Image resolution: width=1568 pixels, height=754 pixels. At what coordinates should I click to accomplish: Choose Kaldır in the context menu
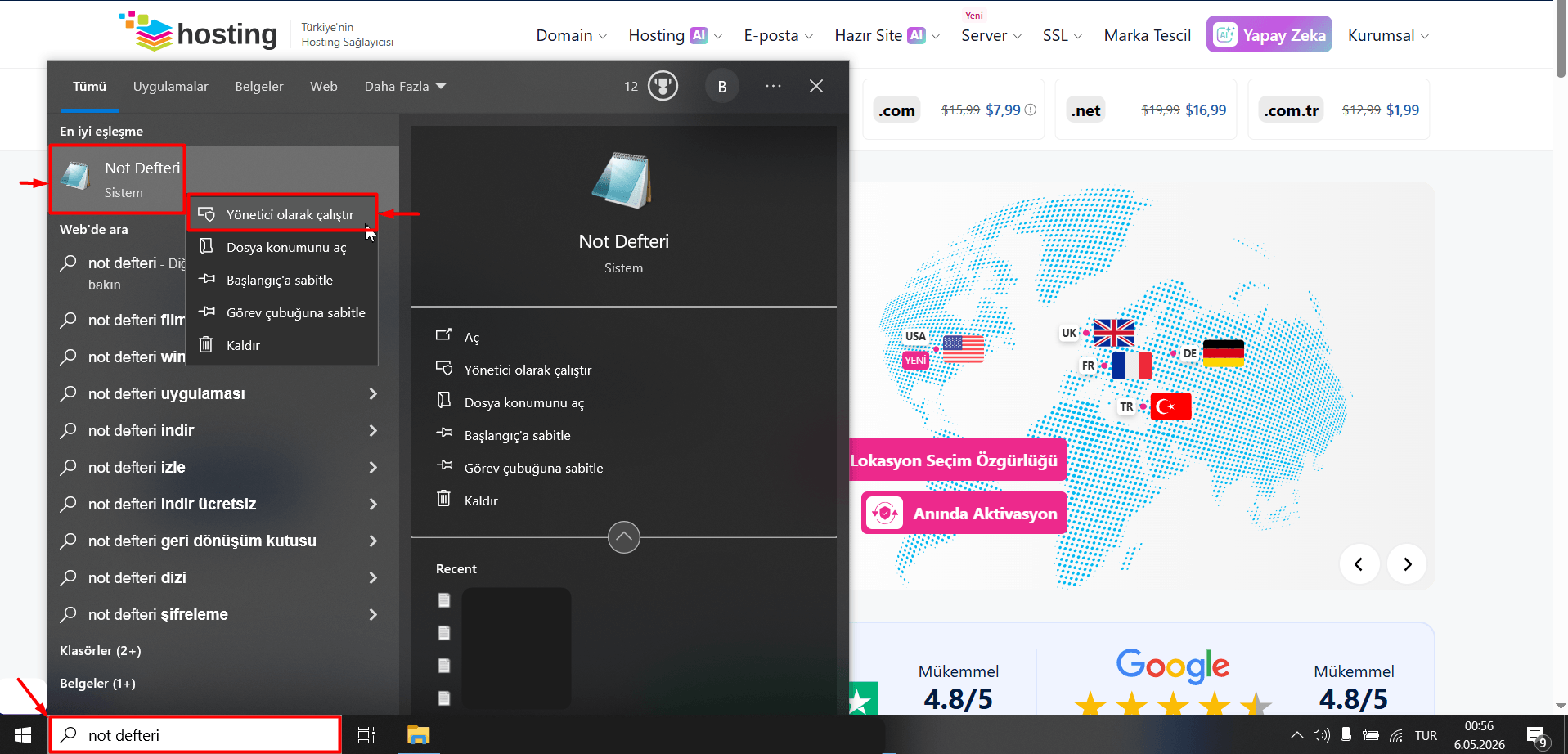[283, 345]
